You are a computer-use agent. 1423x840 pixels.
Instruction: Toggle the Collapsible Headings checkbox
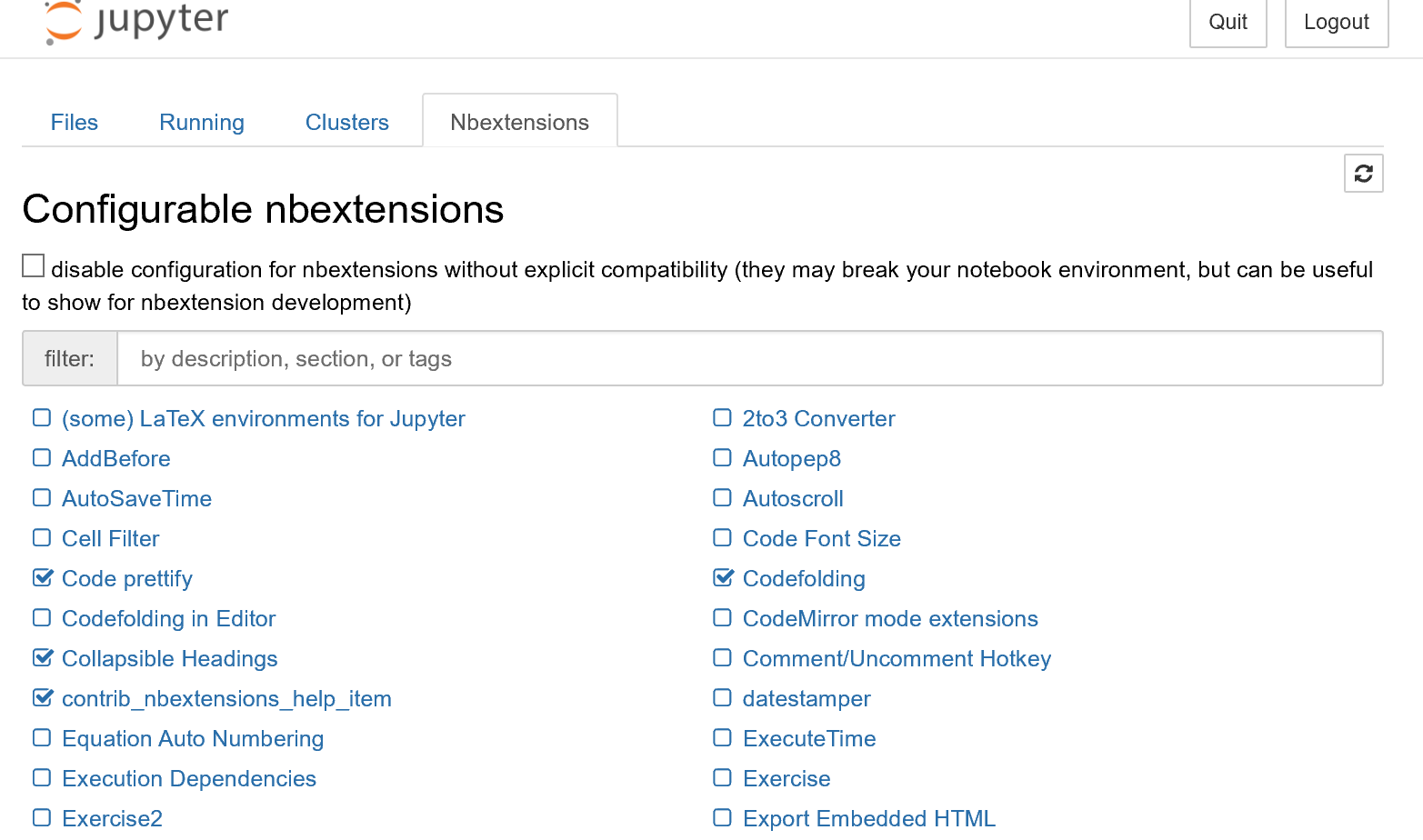point(41,657)
